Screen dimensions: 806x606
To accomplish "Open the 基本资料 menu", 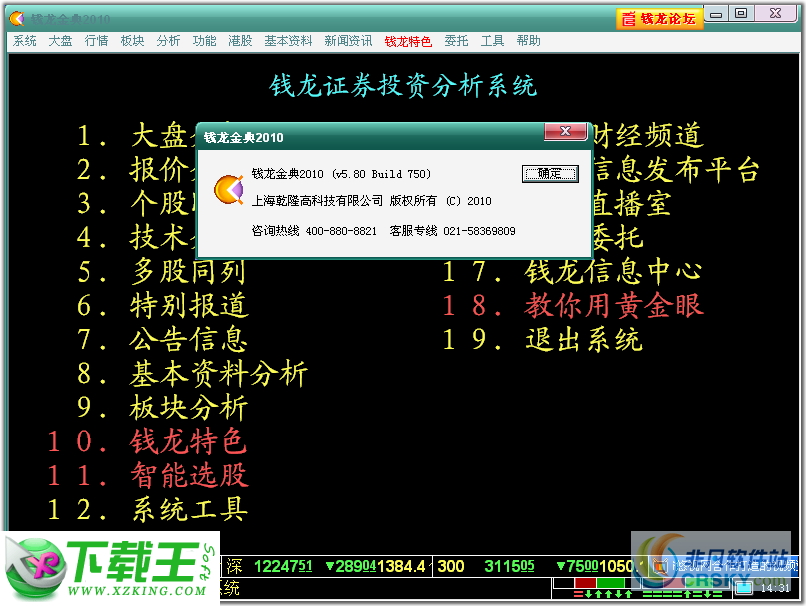I will point(288,41).
